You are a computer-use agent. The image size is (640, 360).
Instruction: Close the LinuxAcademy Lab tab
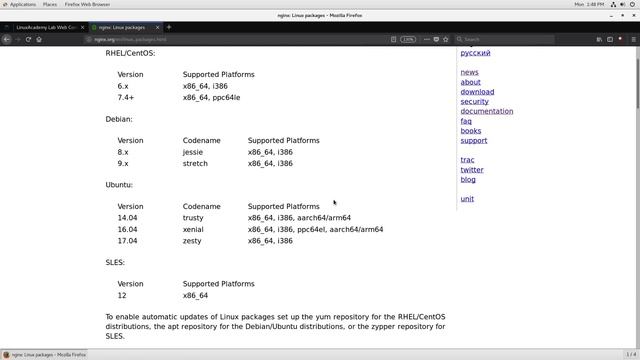[x=82, y=27]
